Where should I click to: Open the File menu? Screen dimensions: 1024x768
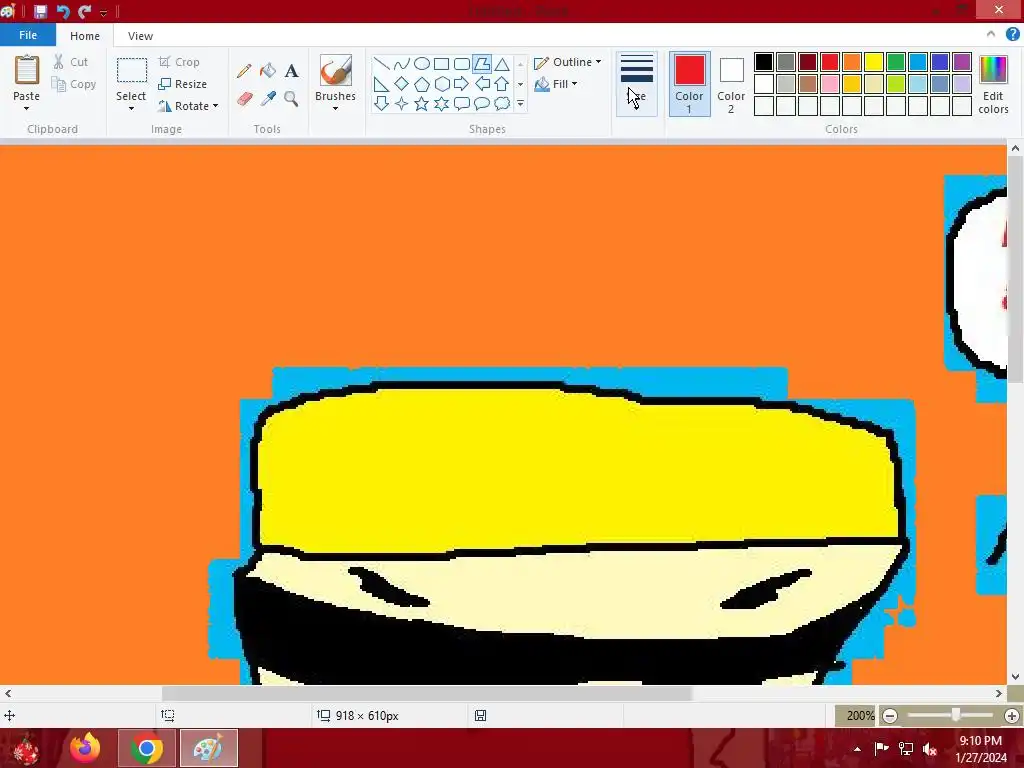tap(28, 35)
